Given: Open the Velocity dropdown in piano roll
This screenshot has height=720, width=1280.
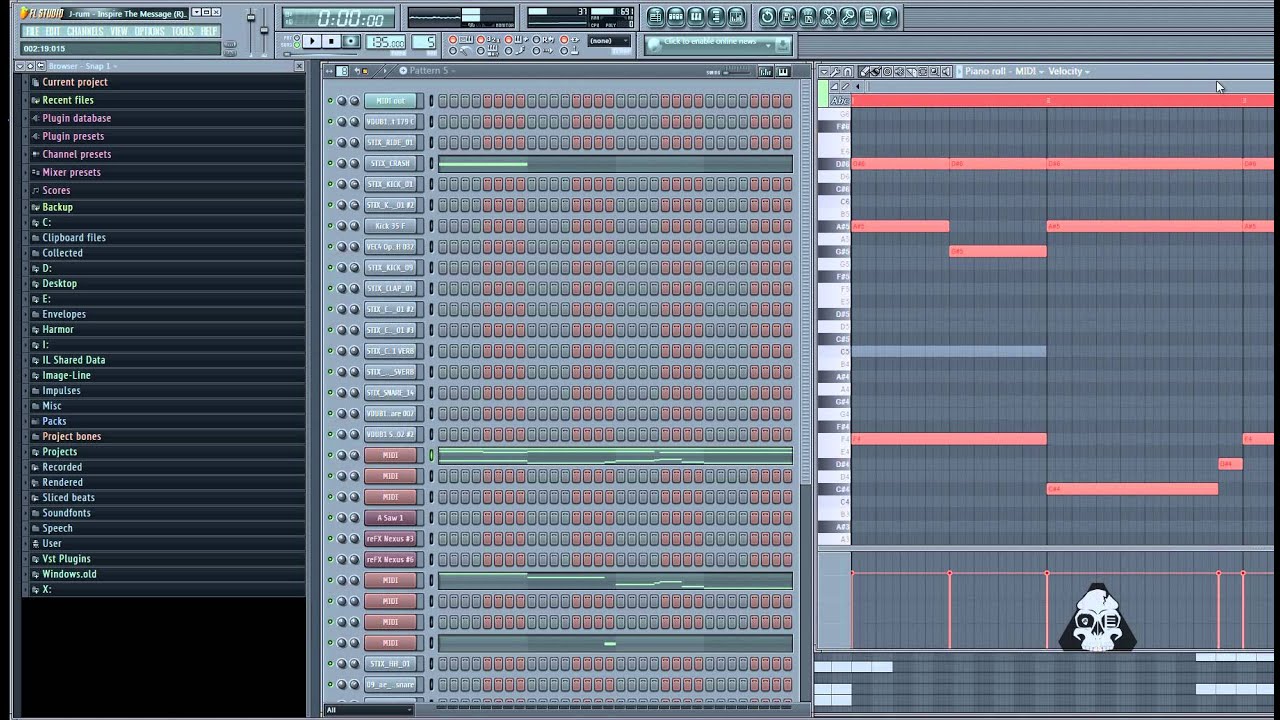Looking at the screenshot, I should coord(1069,71).
